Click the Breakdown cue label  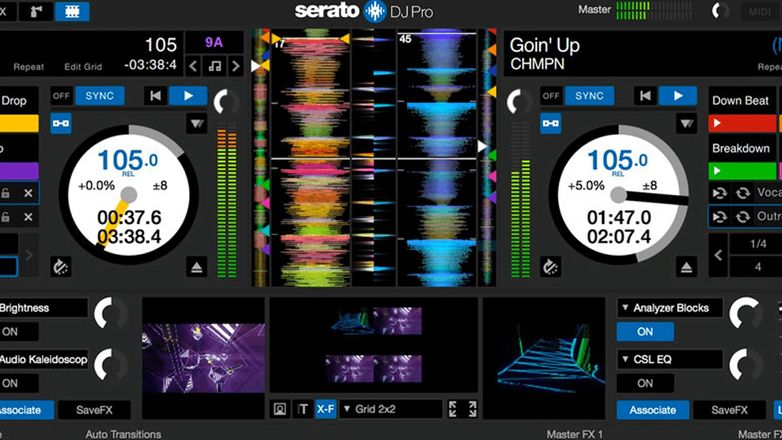tap(741, 148)
